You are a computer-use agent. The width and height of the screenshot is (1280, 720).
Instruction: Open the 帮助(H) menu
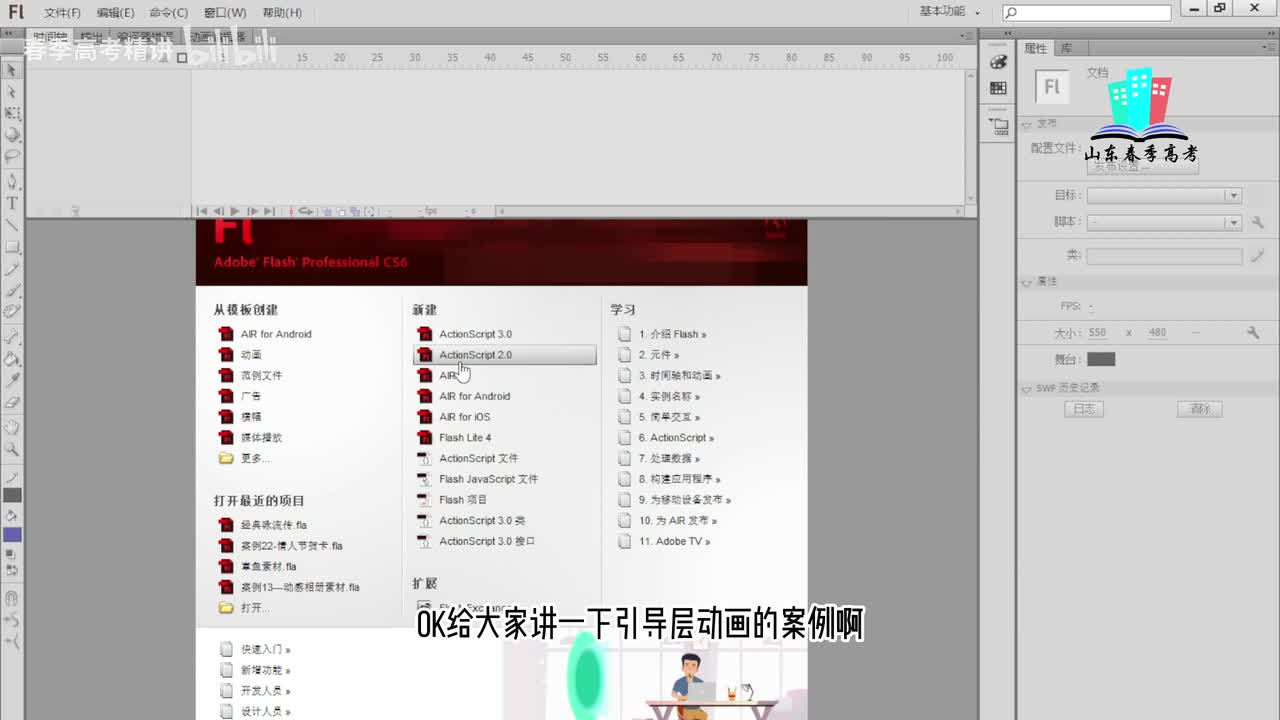pos(282,13)
